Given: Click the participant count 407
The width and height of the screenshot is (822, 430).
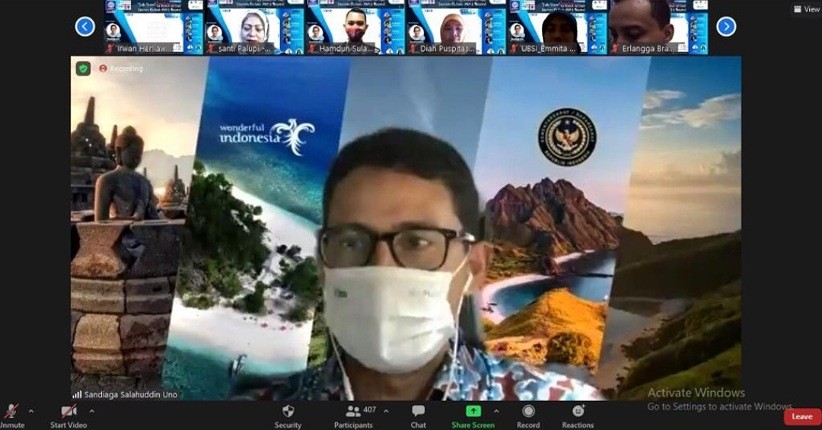Looking at the screenshot, I should click(x=370, y=410).
